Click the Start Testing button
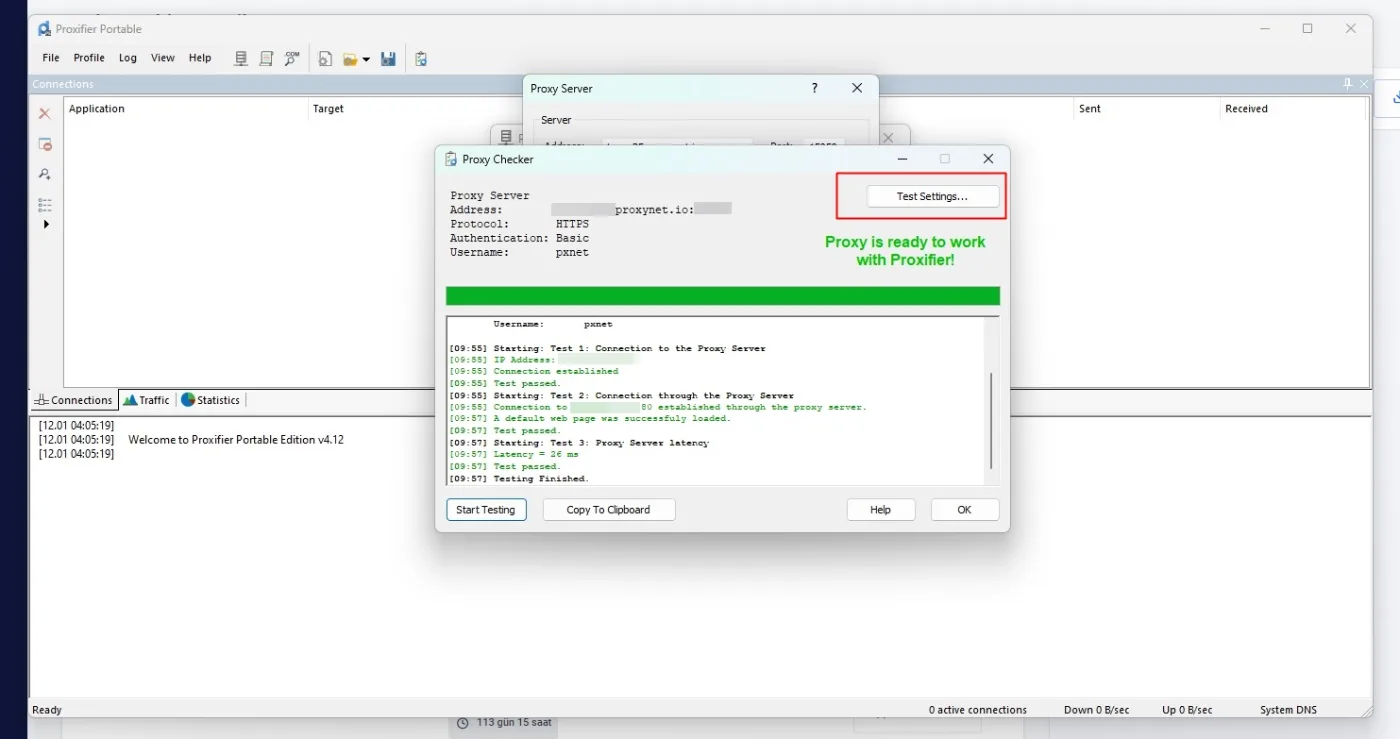The image size is (1400, 739). click(486, 510)
